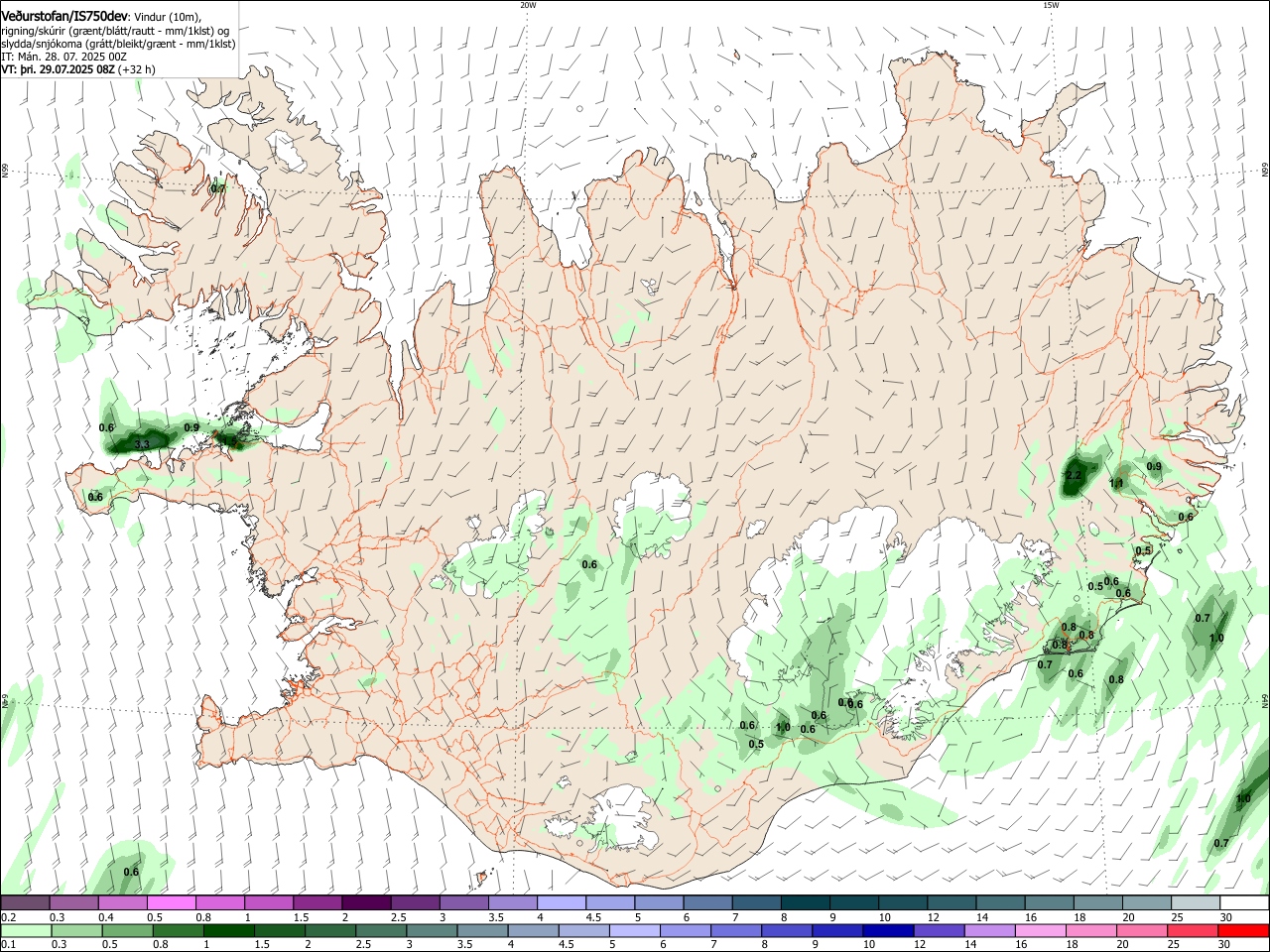This screenshot has height=952, width=1270.
Task: Pick the white swatch after 30 in the snow legend
Action: click(1242, 902)
